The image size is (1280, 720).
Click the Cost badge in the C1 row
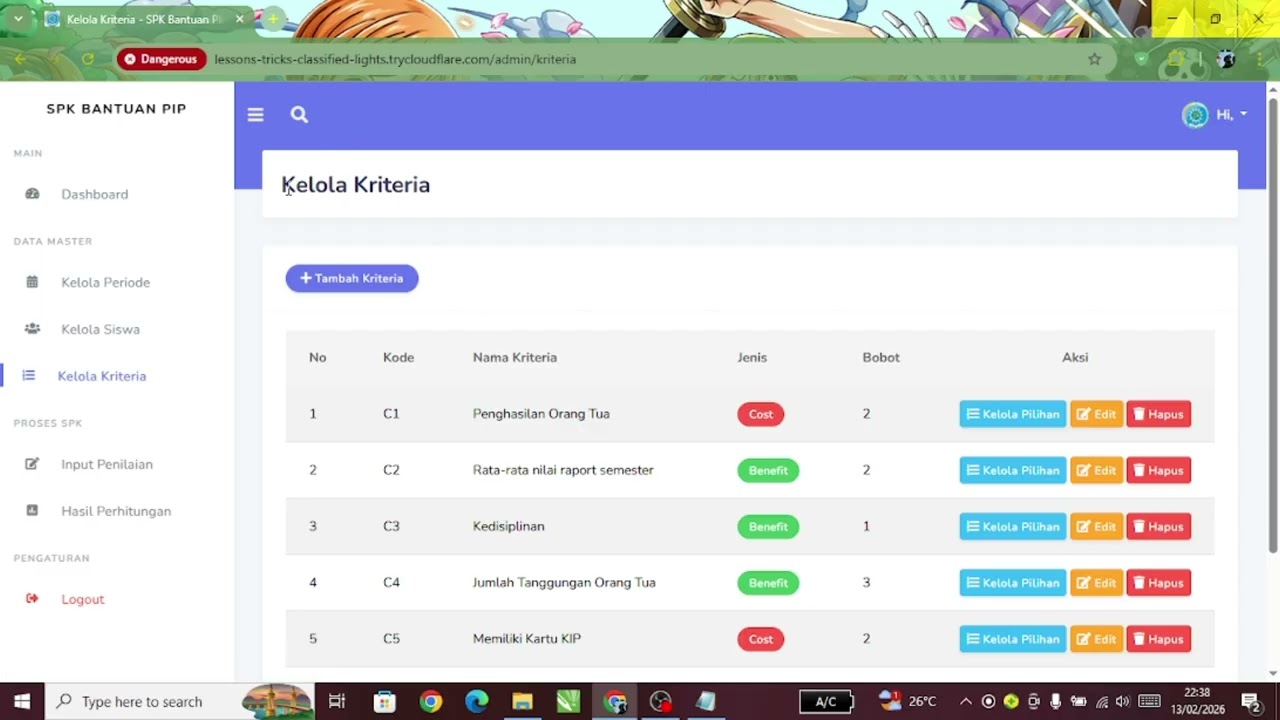coord(761,414)
